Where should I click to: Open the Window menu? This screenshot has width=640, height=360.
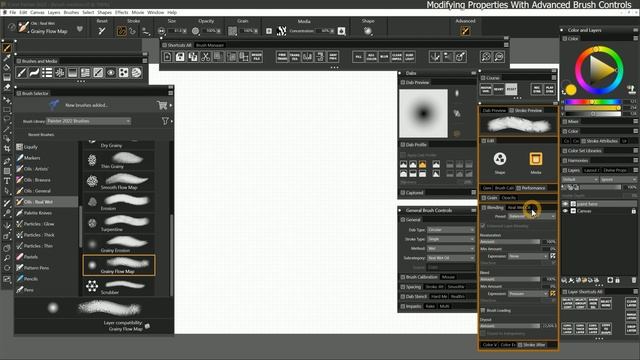coord(156,13)
